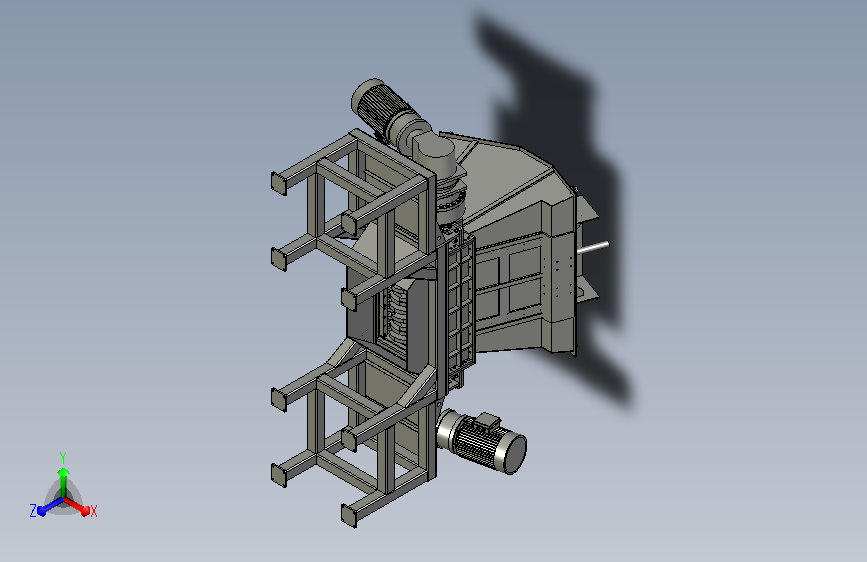Select the lower electric motor with end cap
The width and height of the screenshot is (867, 562).
pyautogui.click(x=482, y=442)
